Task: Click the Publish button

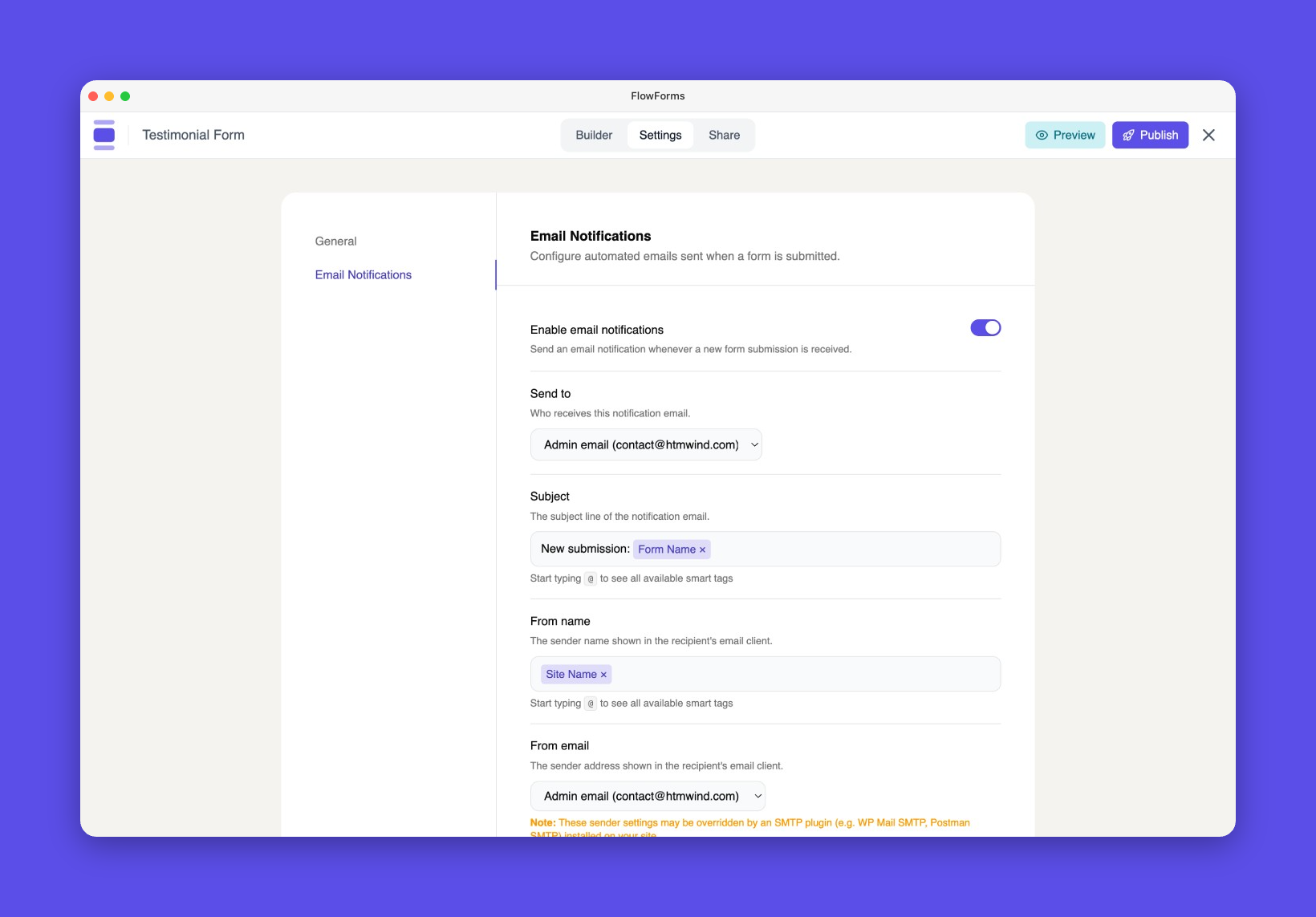Action: tap(1150, 135)
